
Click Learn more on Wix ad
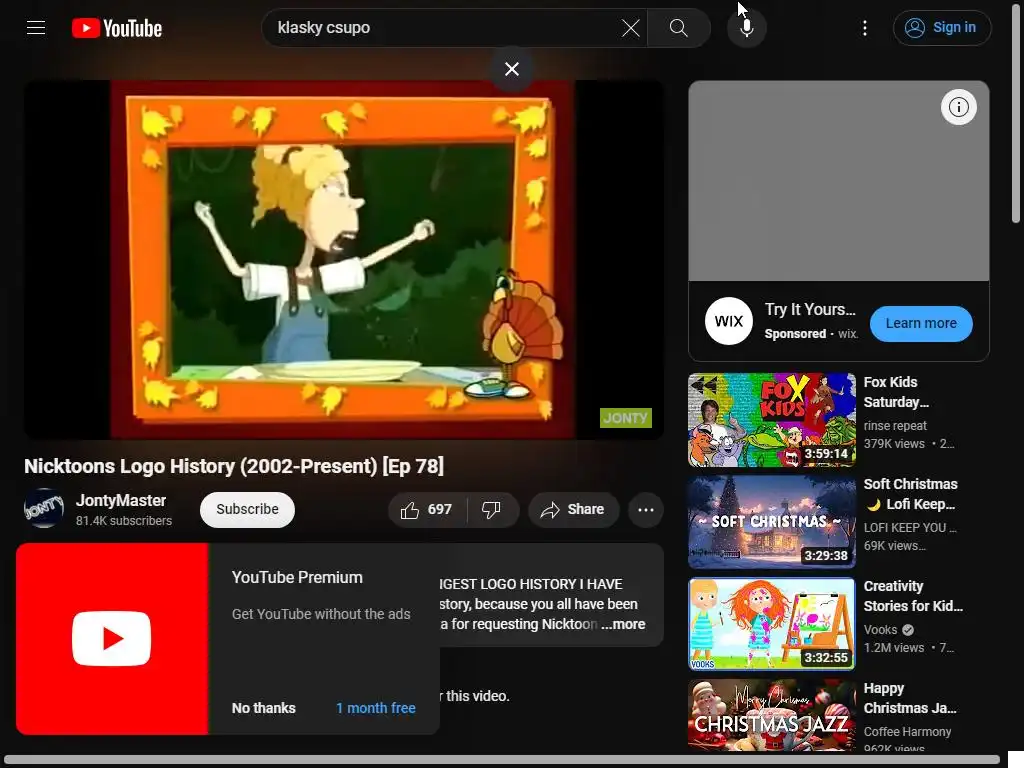(921, 323)
